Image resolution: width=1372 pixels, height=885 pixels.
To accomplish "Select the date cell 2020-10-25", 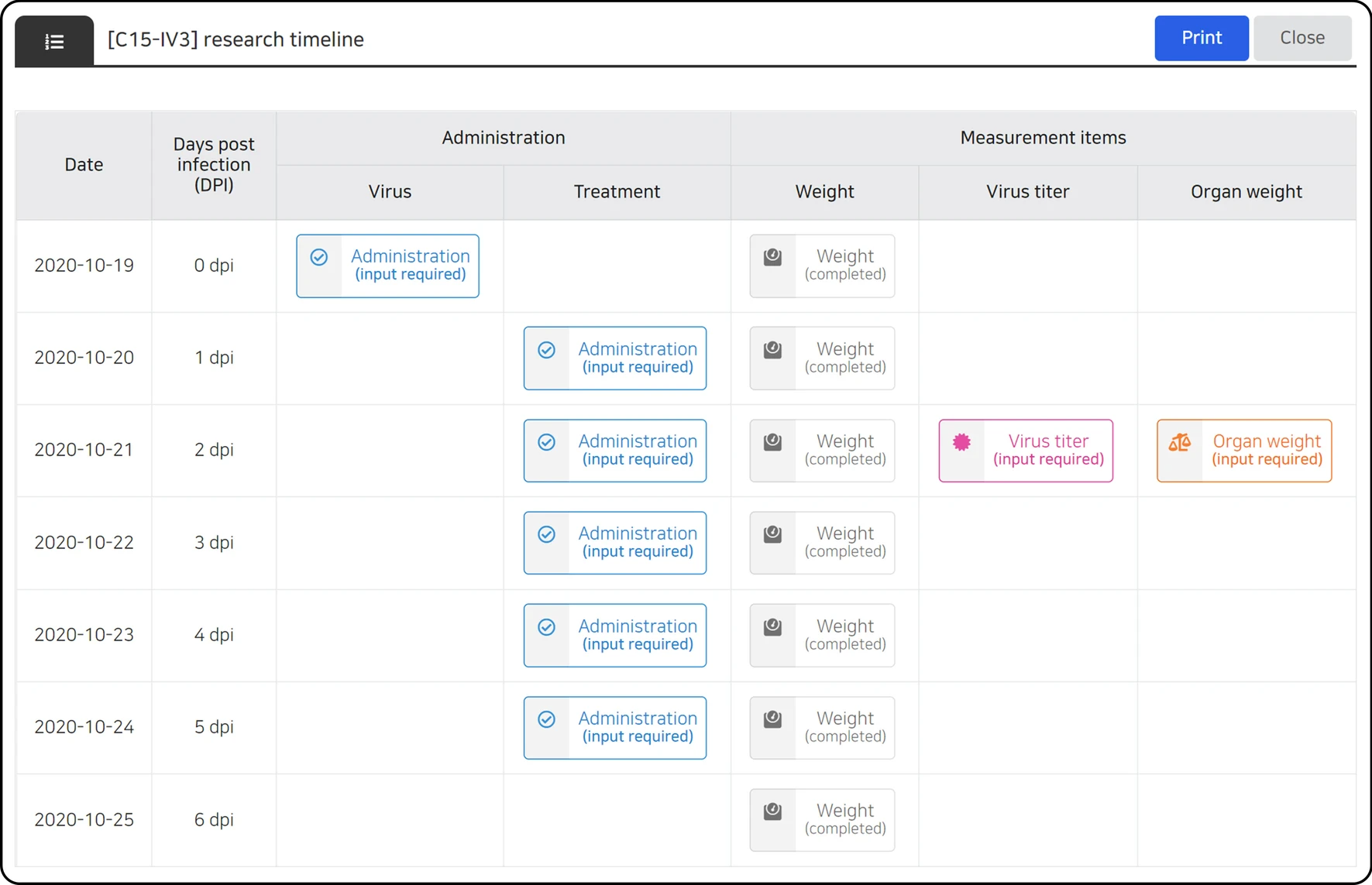I will click(84, 820).
